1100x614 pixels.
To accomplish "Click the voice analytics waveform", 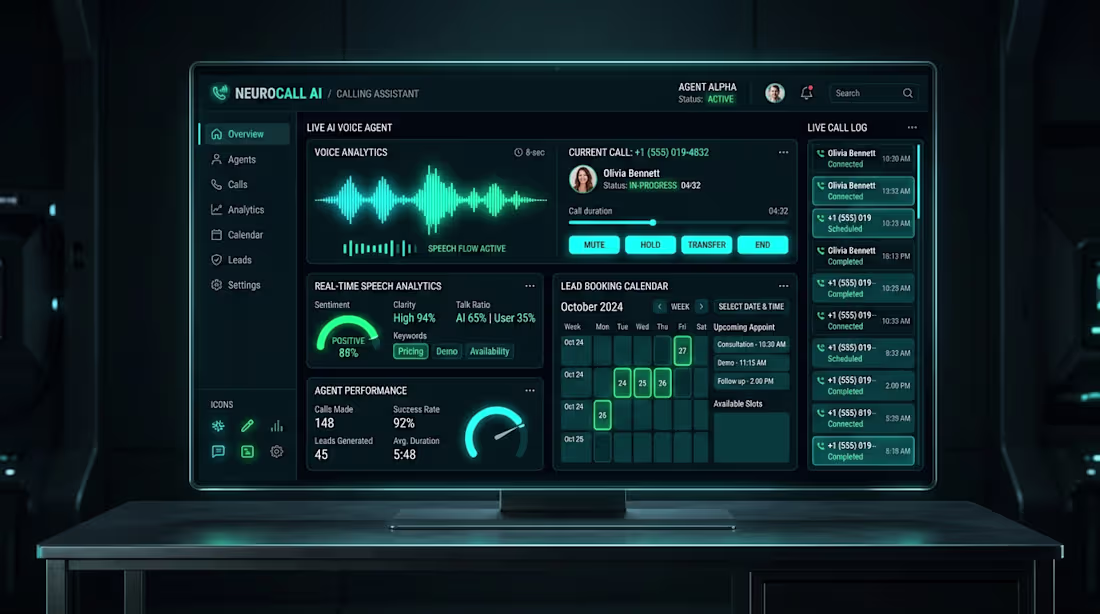I will [x=430, y=200].
